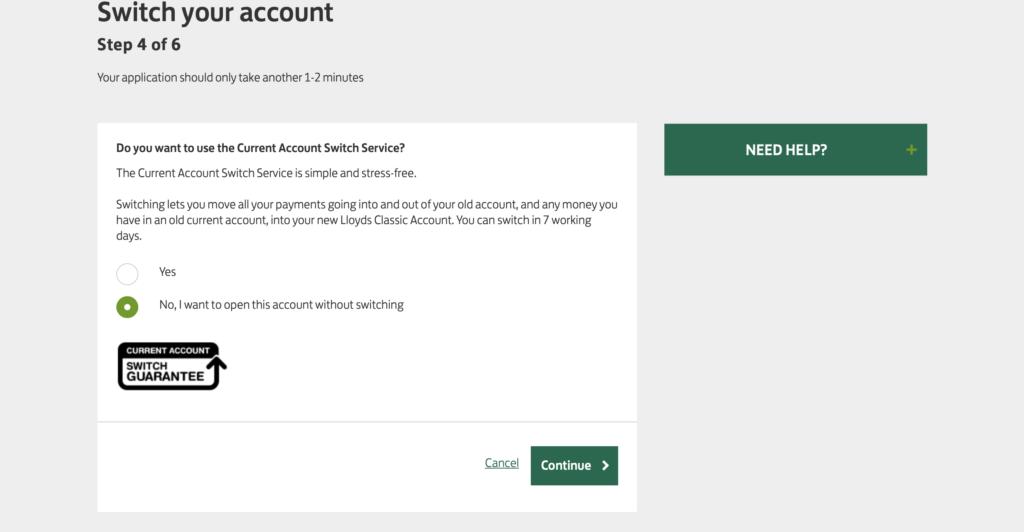The image size is (1024, 532).
Task: Click the NEED HELP? title text
Action: click(x=786, y=150)
